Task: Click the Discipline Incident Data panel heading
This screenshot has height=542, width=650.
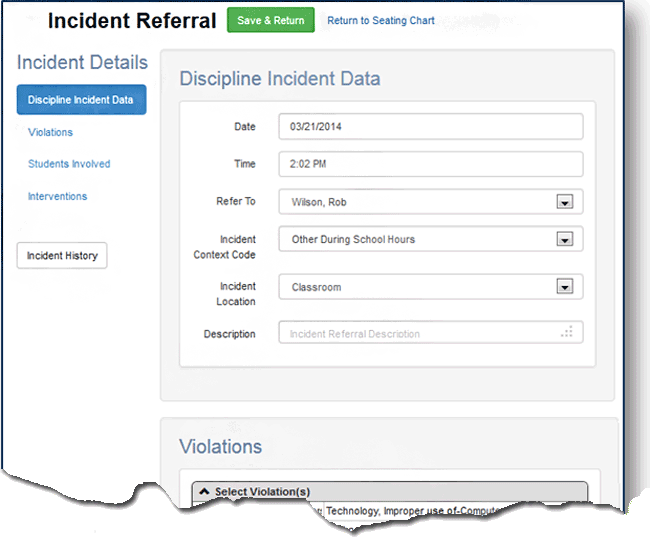Action: 280,78
